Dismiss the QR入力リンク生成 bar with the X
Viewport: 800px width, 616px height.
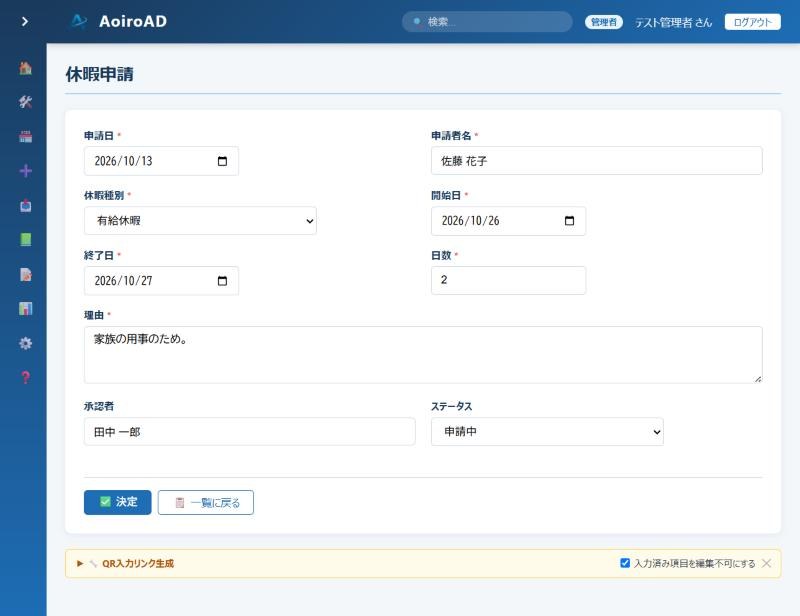[x=766, y=563]
